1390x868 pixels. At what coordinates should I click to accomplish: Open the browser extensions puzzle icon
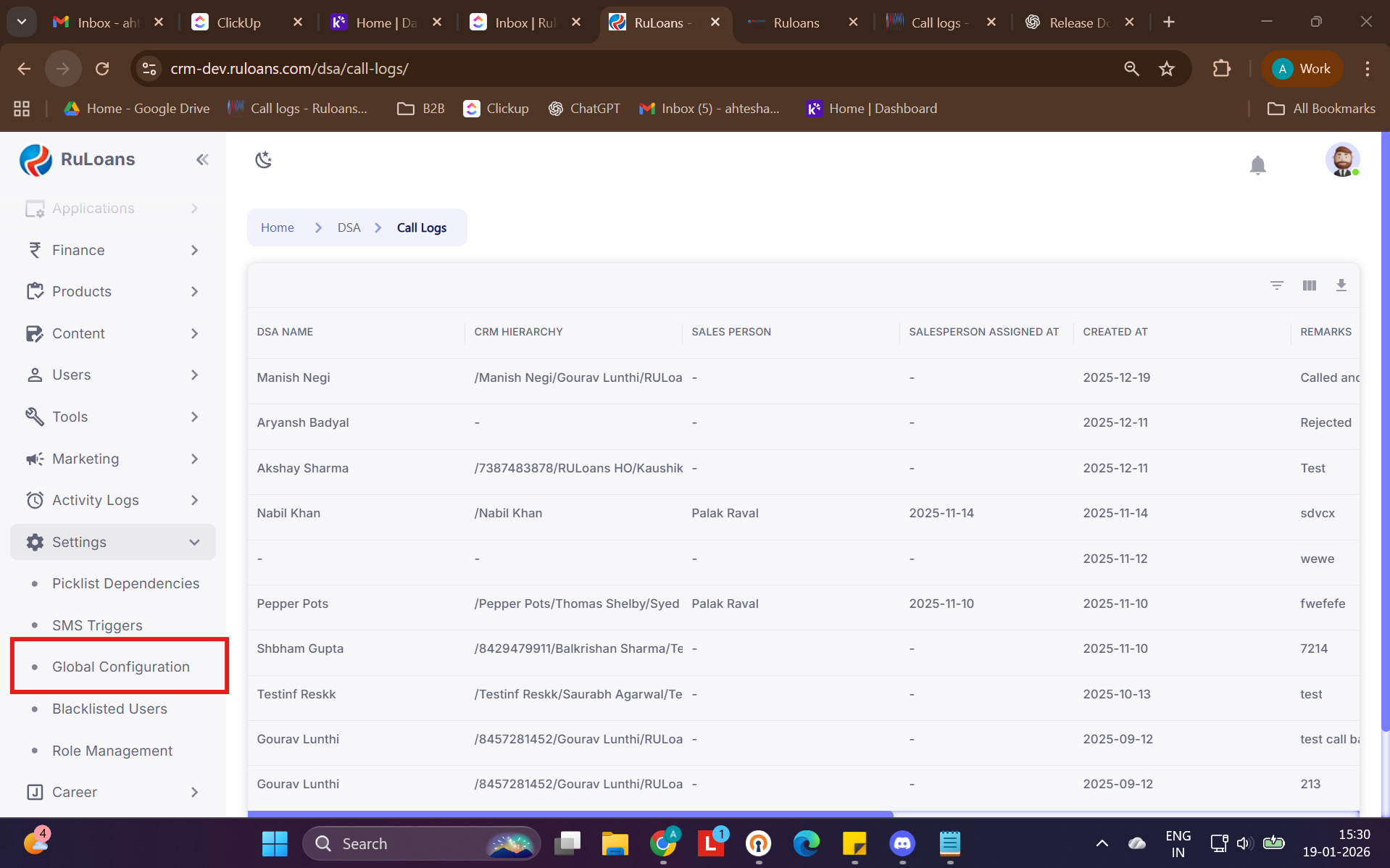coord(1222,69)
